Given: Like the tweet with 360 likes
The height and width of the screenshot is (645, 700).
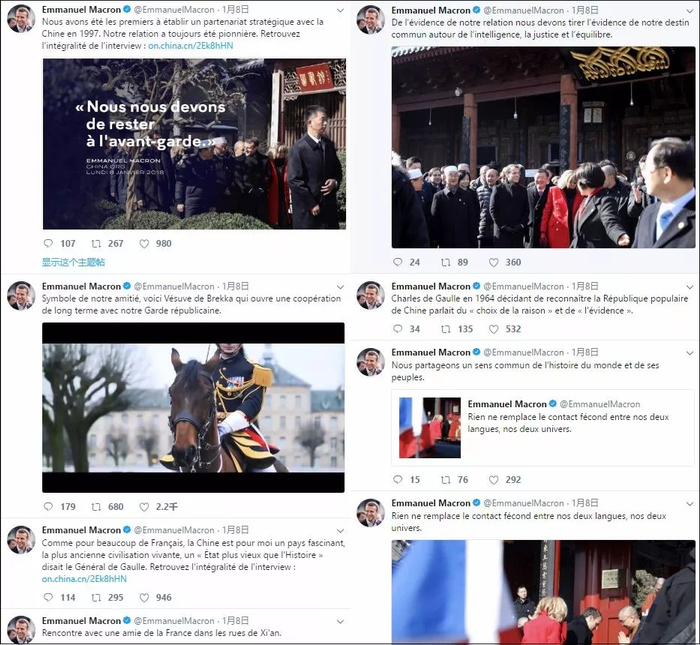Looking at the screenshot, I should point(493,262).
